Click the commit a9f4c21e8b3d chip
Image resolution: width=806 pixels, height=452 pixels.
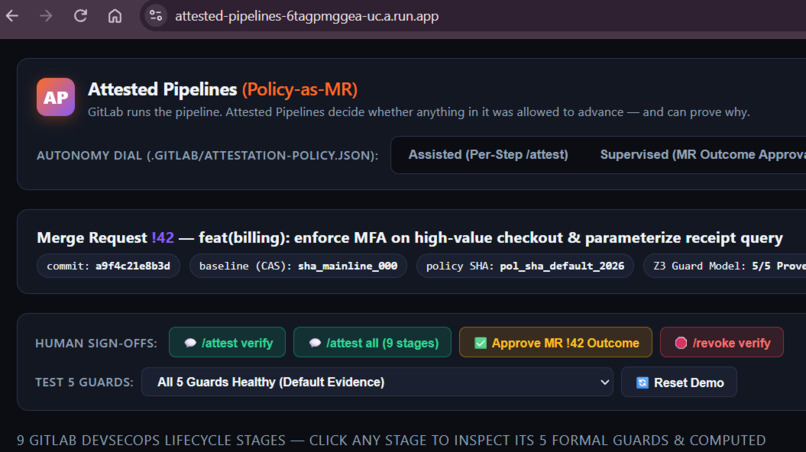tap(108, 266)
